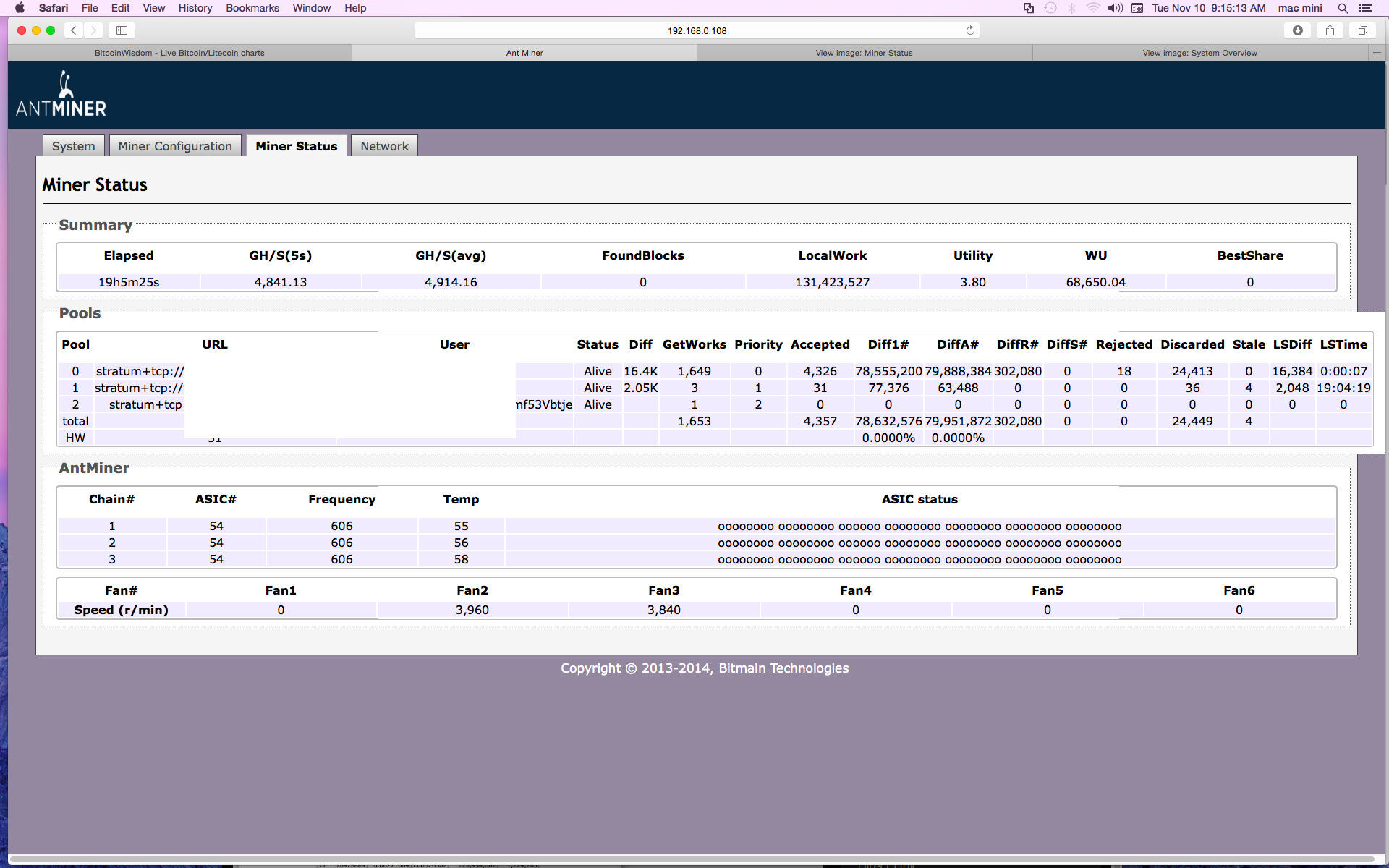
Task: Open the Help menu
Action: 355,8
